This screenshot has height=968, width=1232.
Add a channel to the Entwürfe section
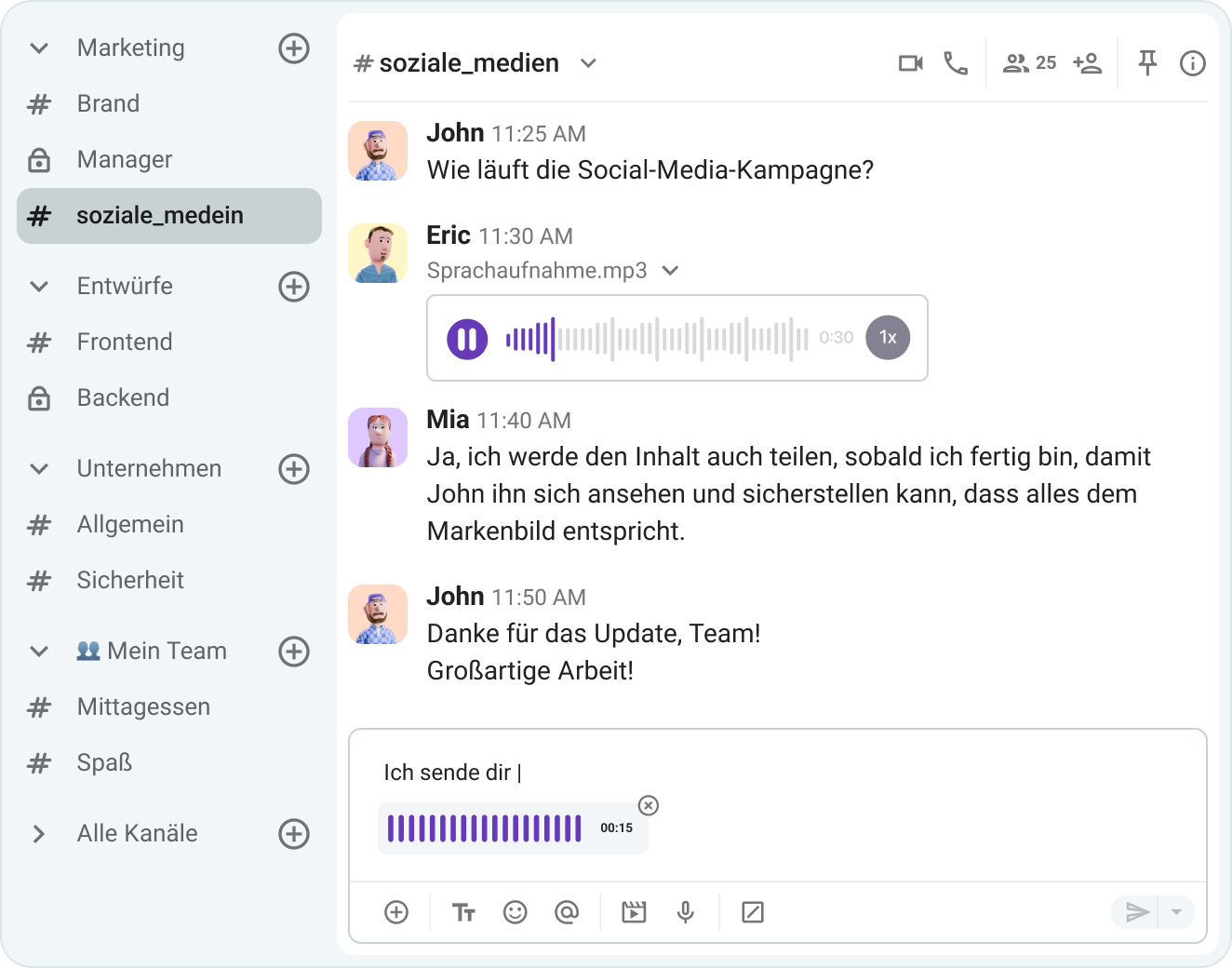(x=294, y=287)
